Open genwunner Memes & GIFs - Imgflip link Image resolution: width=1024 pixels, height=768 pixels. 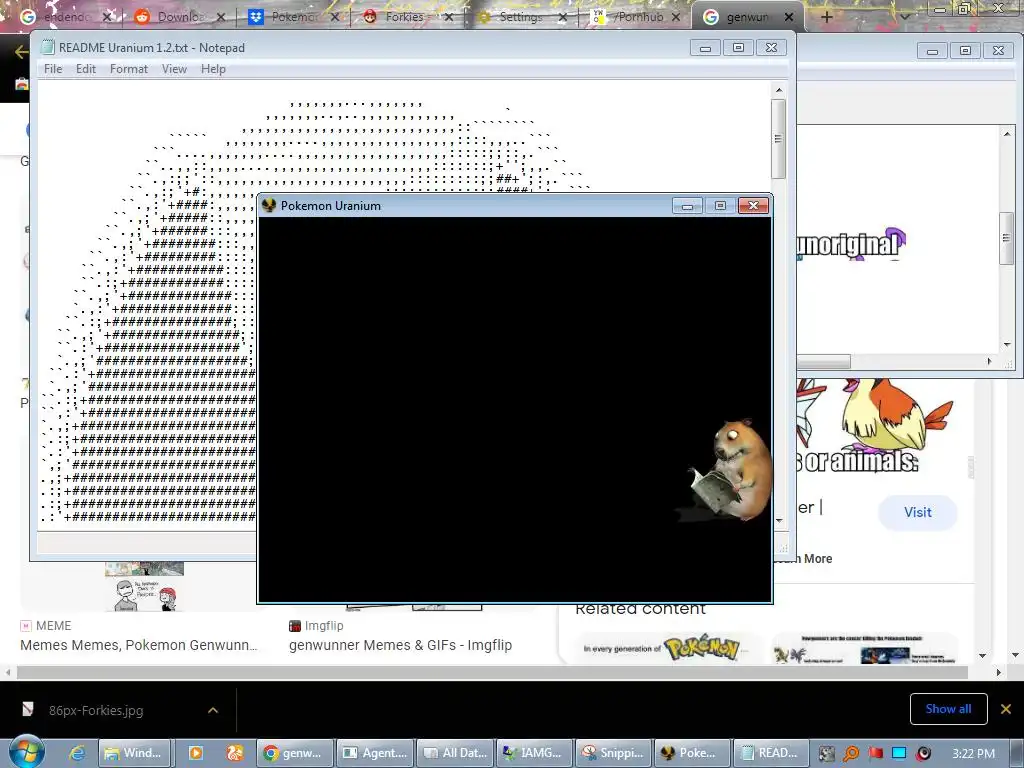(x=400, y=645)
